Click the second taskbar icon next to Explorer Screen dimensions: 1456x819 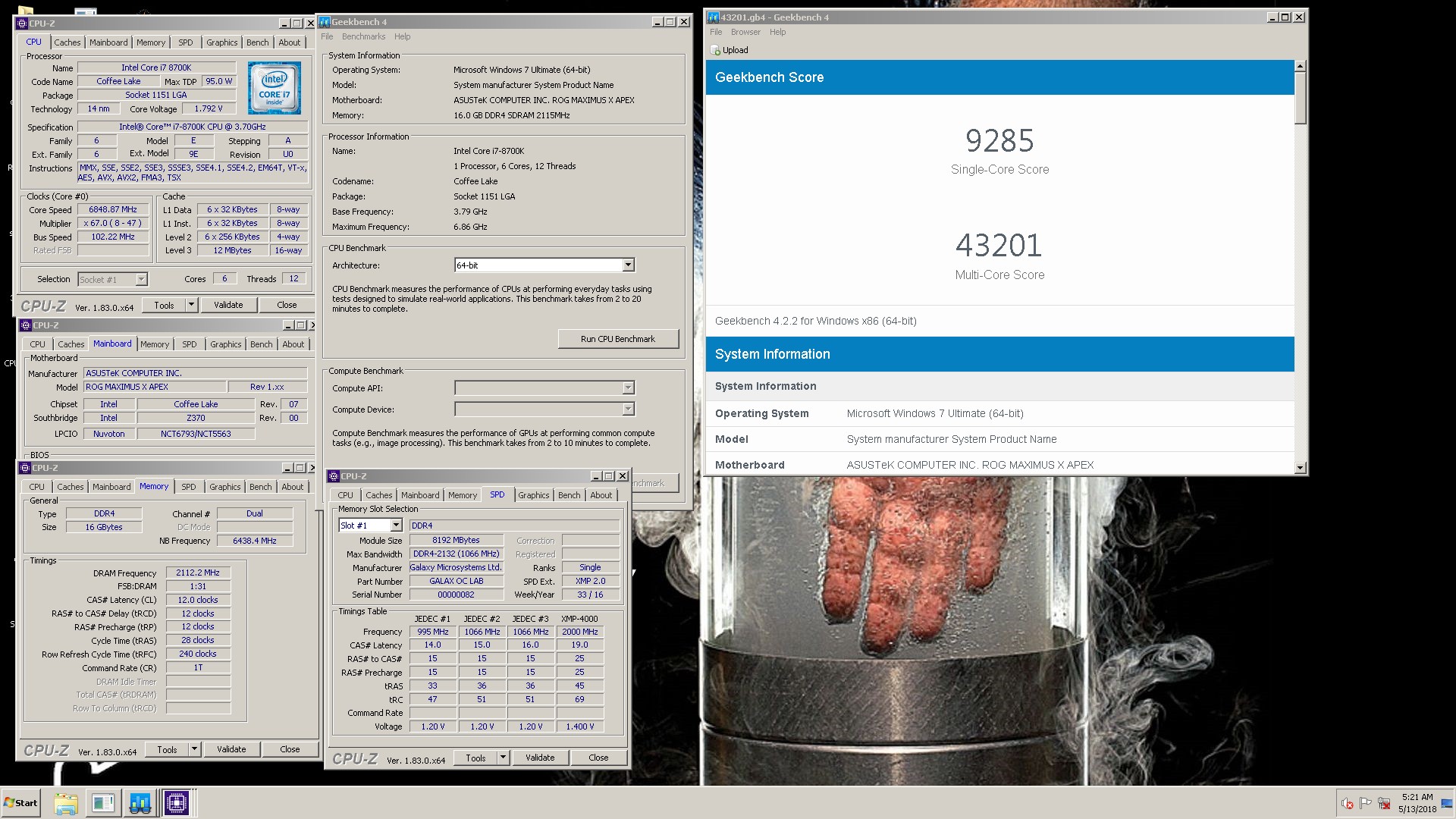(x=103, y=803)
